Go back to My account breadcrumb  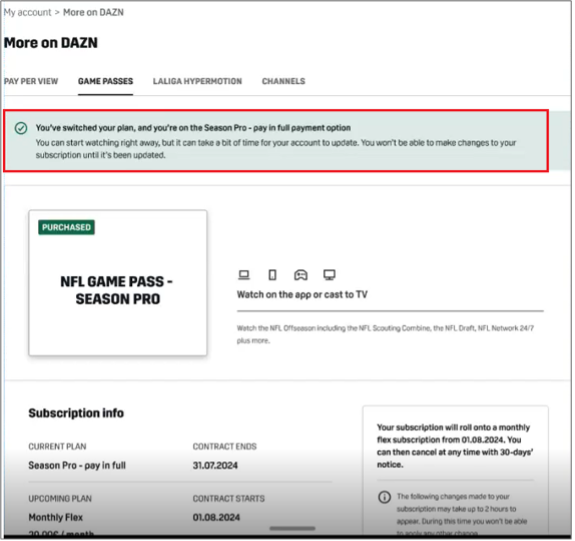(28, 12)
